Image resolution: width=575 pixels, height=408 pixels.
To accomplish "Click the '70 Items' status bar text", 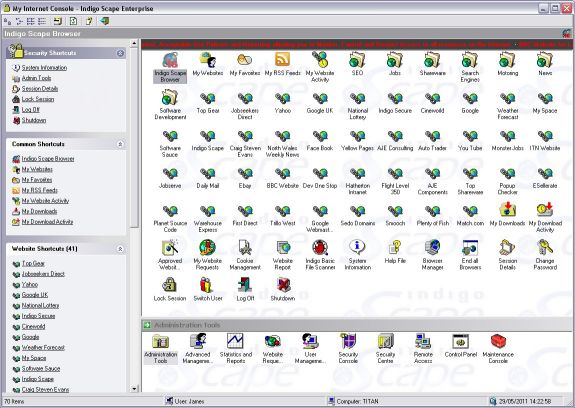I will [x=14, y=401].
